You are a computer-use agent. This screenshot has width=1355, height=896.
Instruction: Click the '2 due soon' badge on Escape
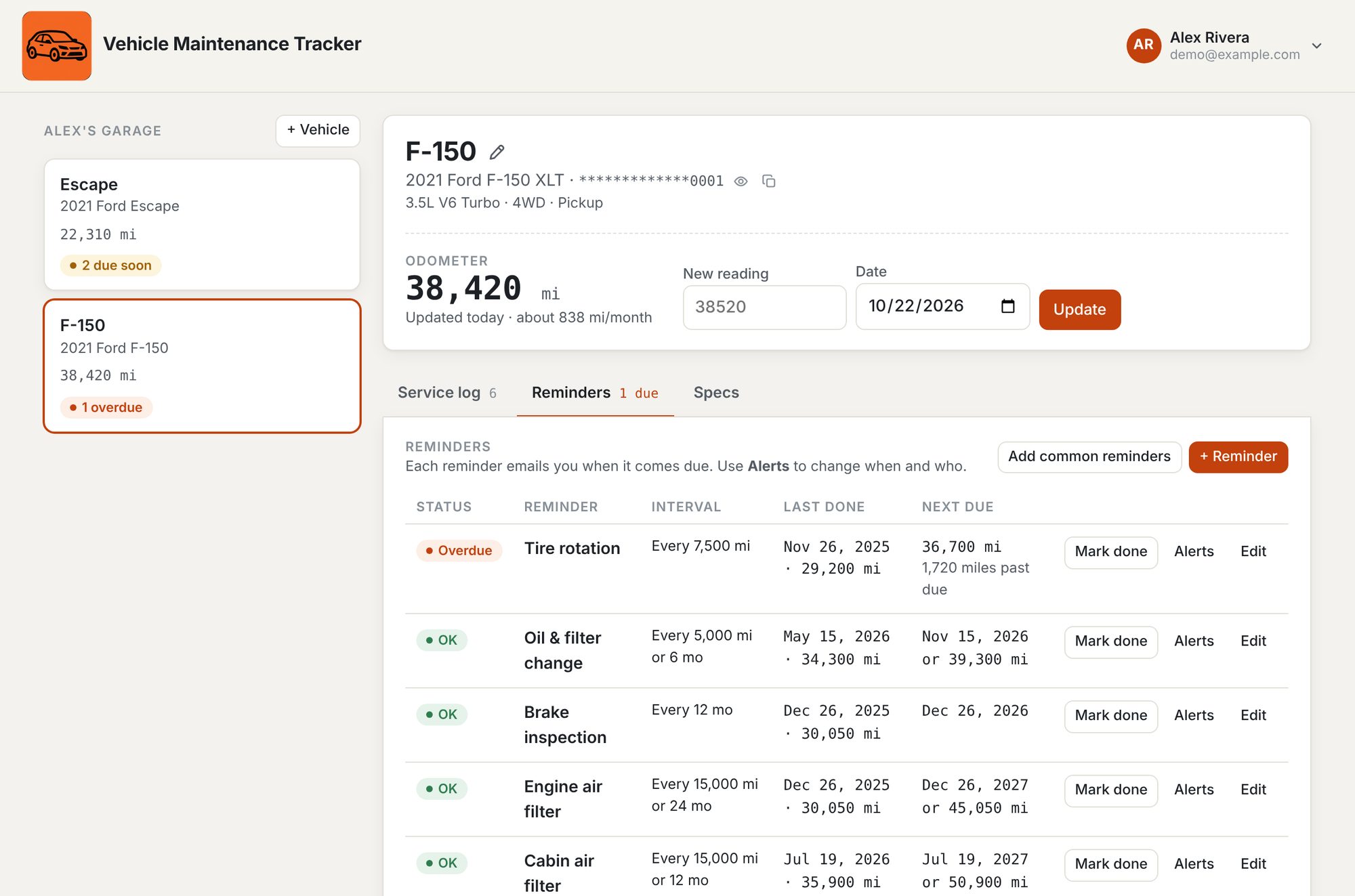(110, 265)
